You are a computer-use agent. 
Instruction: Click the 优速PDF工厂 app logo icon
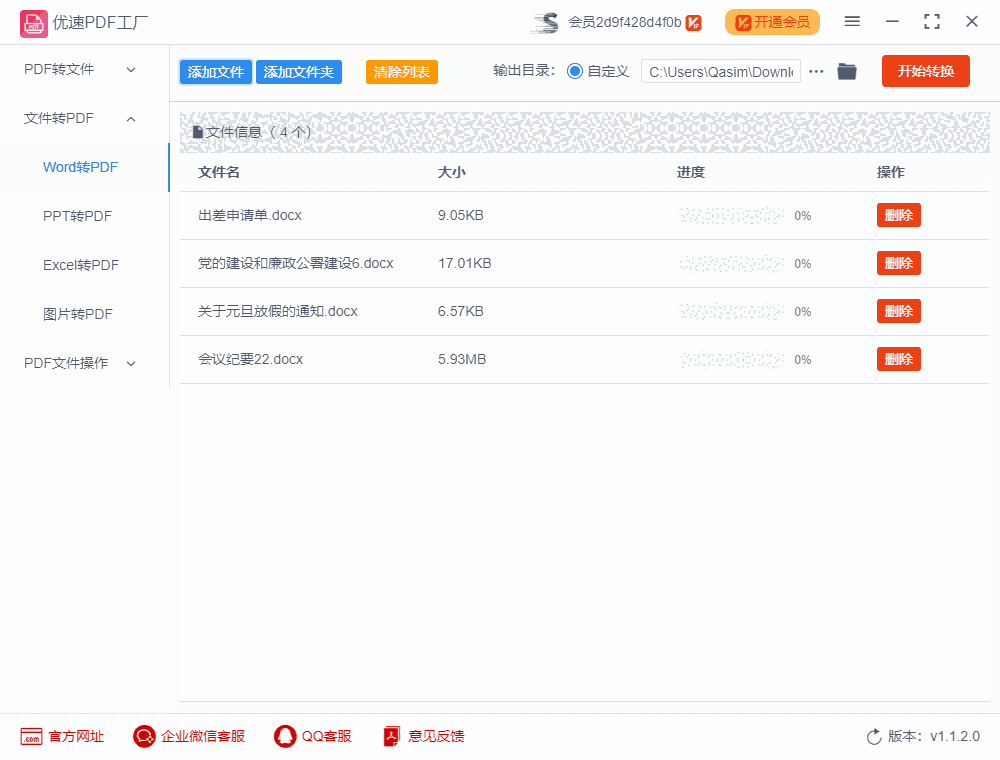coord(33,22)
